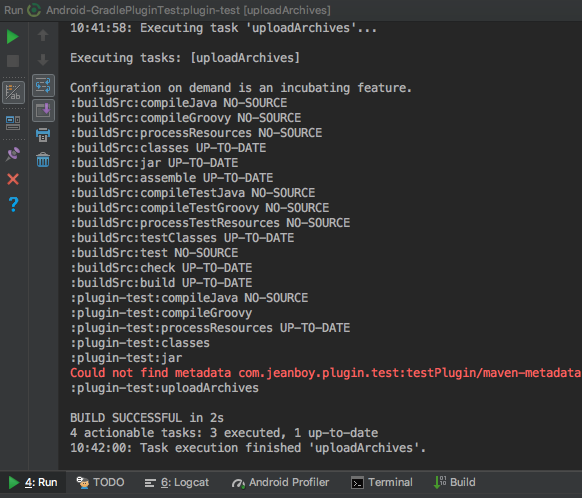Screen dimensions: 582x498
Task: Click ':buildSrc:build UP-TO-DATE' line
Action: point(161,283)
